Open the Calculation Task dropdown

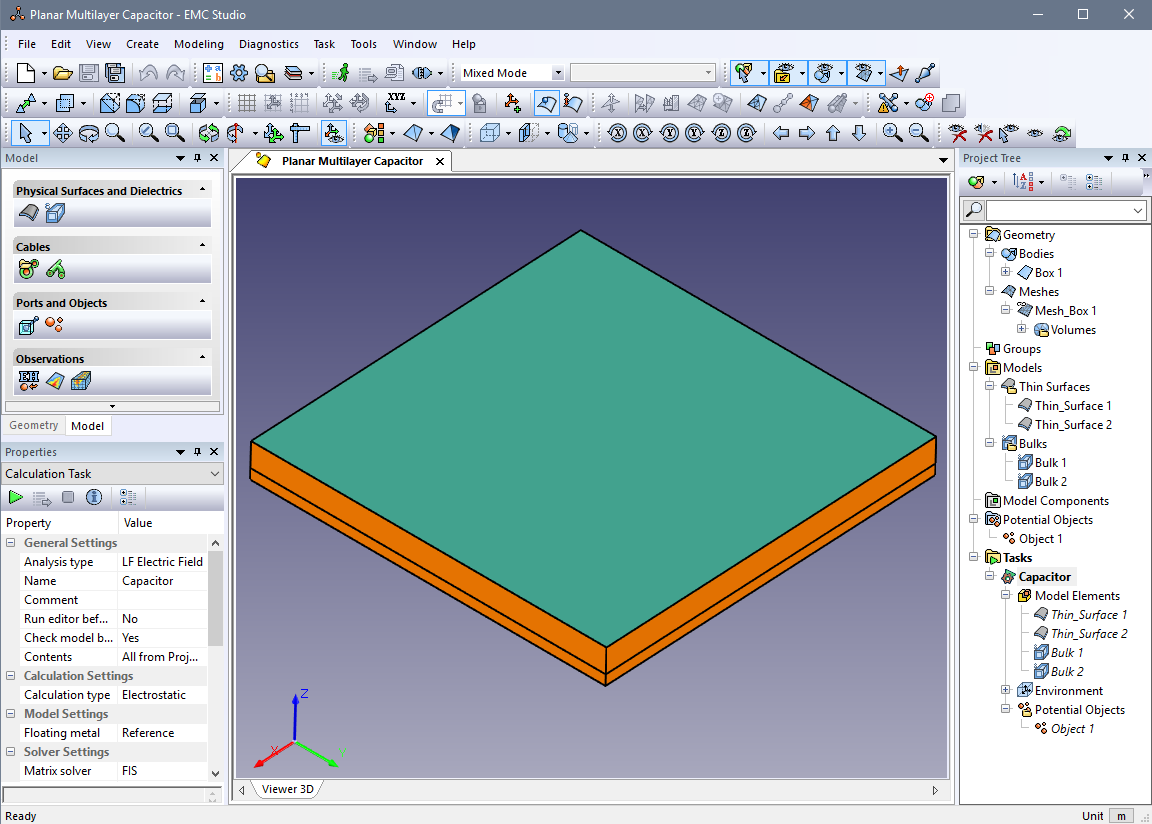click(215, 474)
